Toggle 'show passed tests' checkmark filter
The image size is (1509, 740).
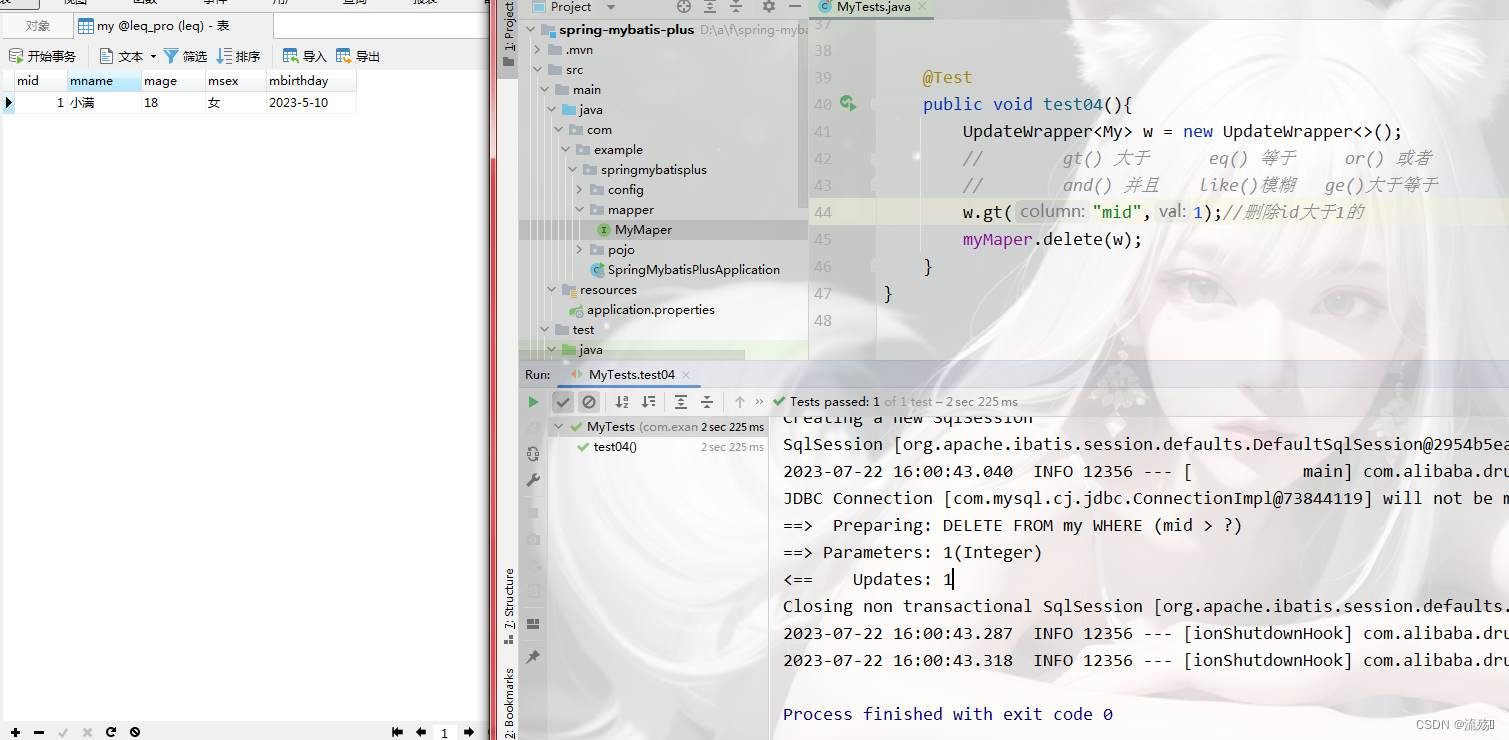pyautogui.click(x=562, y=401)
